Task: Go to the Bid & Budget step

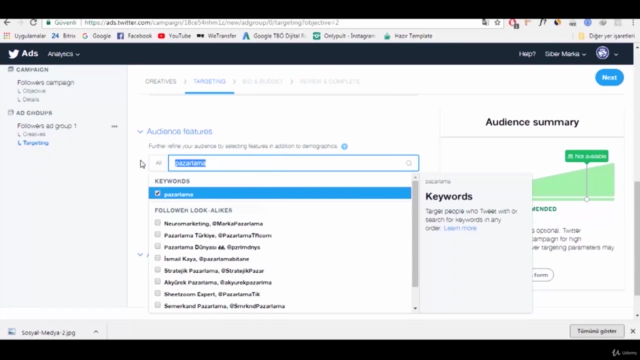Action: [262, 82]
